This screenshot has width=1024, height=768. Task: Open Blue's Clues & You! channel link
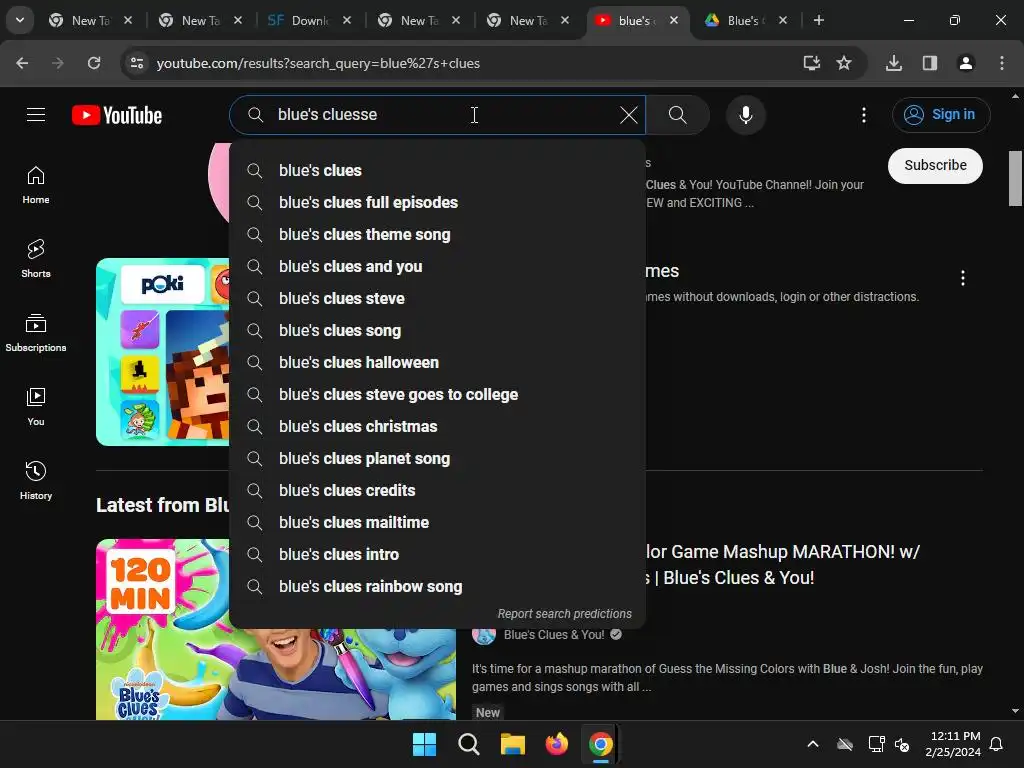pyautogui.click(x=554, y=635)
